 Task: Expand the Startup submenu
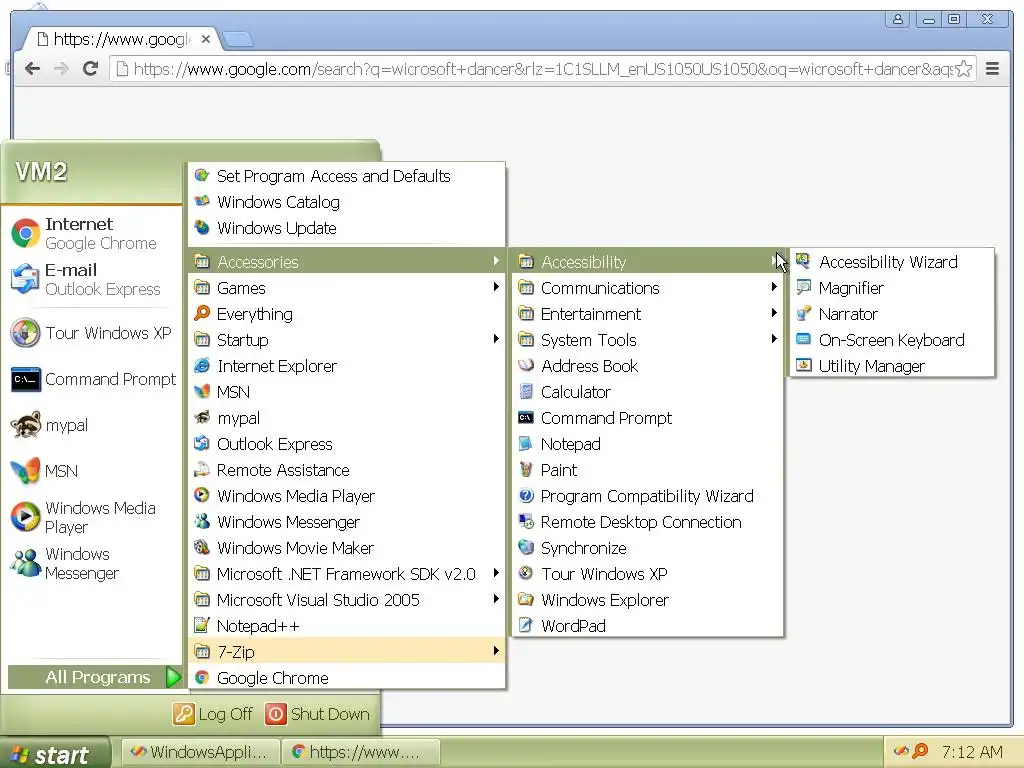click(347, 340)
